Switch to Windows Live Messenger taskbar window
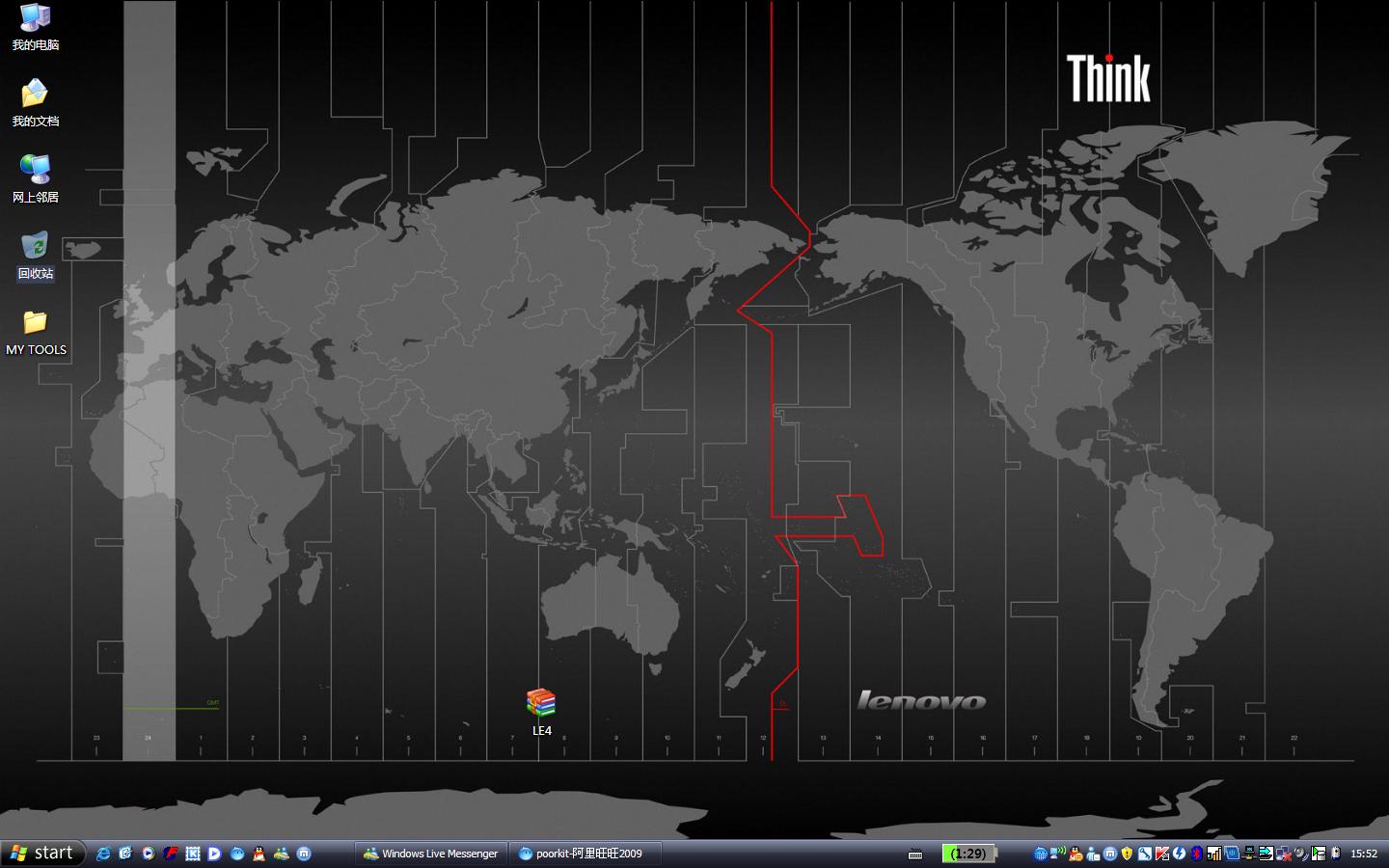 point(431,854)
